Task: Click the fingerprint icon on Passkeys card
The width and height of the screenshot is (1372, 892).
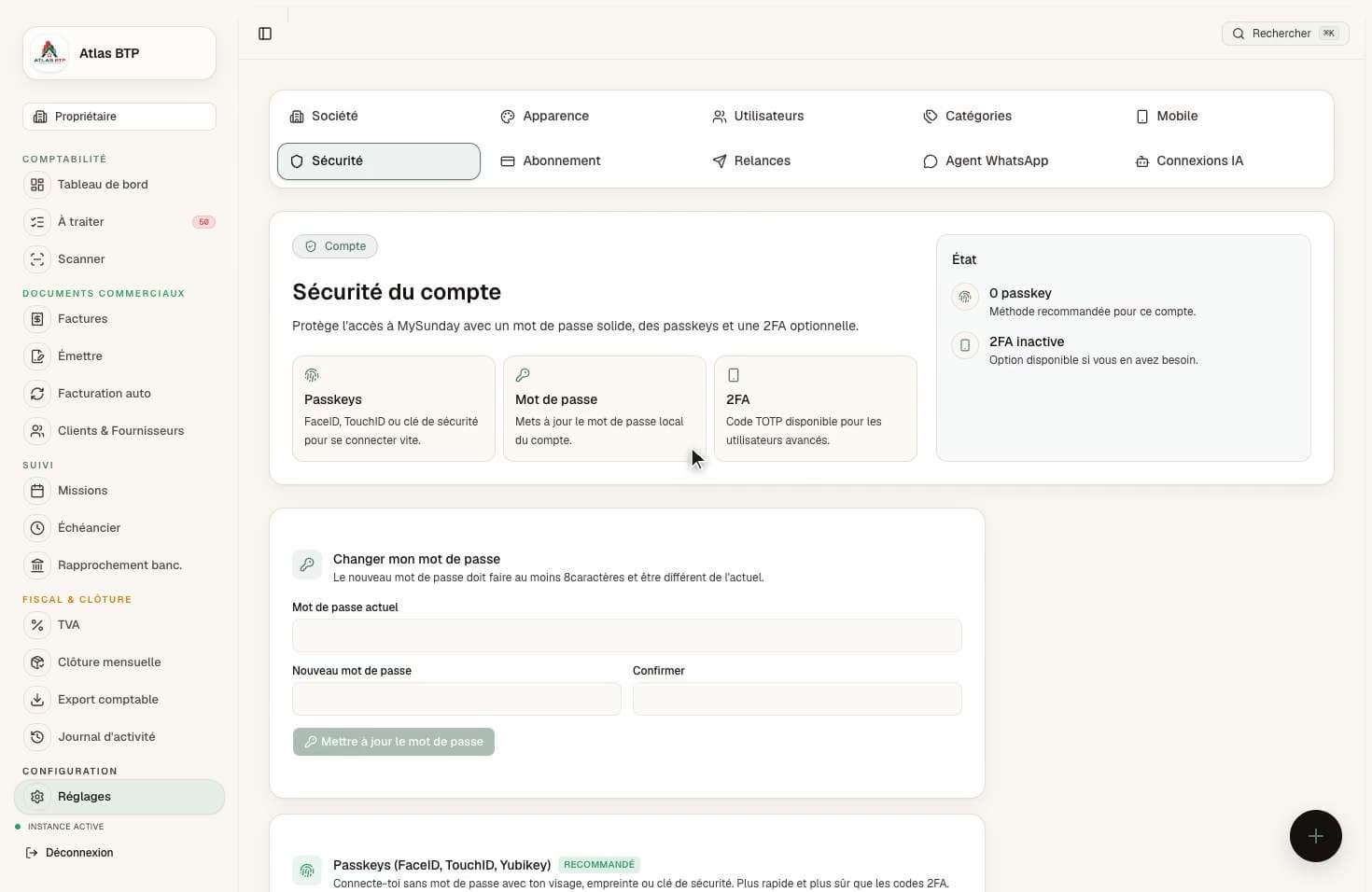Action: (x=312, y=375)
